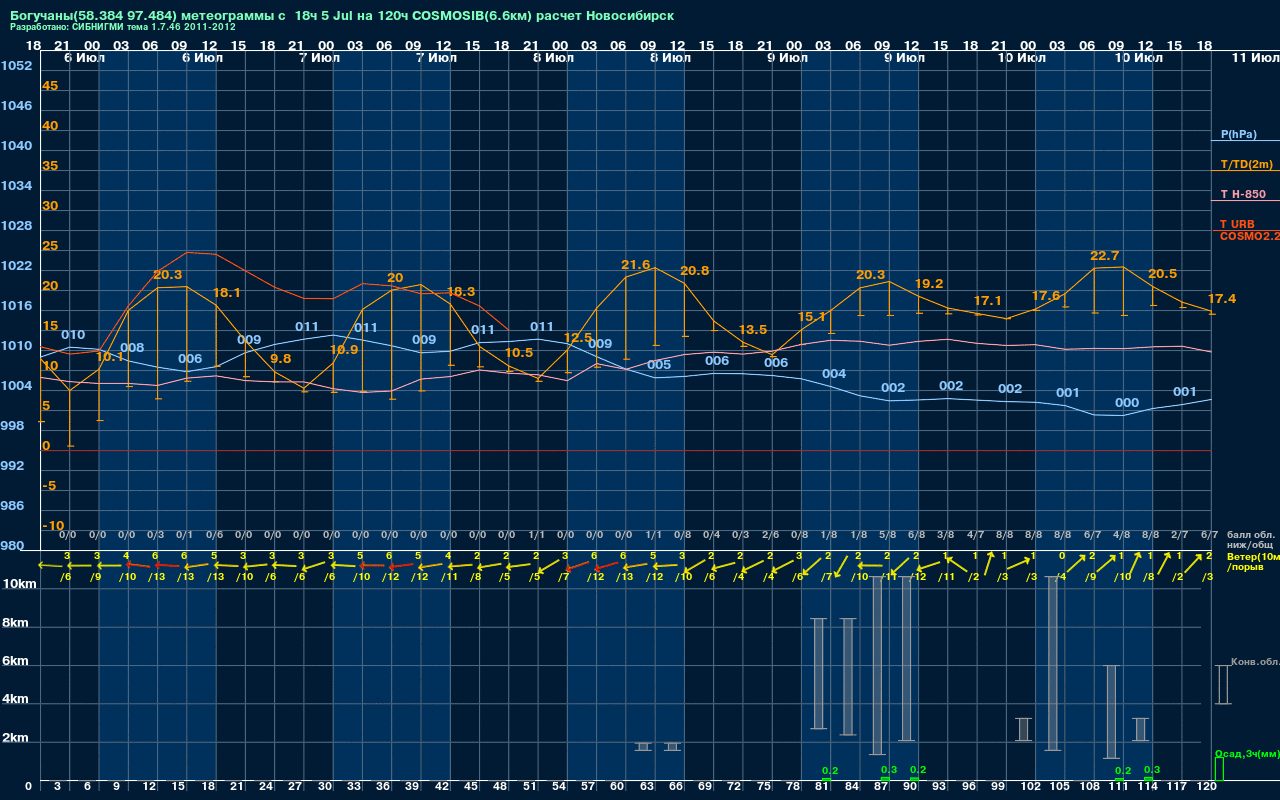This screenshot has width=1280, height=800.
Task: Click the 17.6 temperature value
Action: tap(1046, 296)
